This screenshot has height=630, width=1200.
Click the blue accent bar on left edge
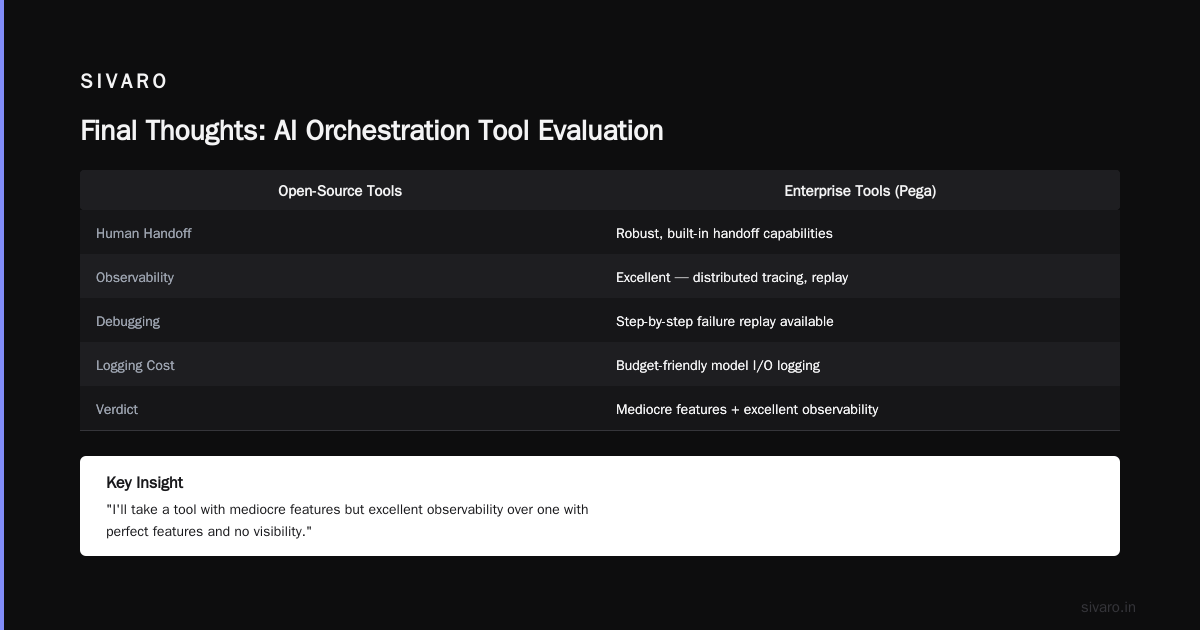(2, 315)
